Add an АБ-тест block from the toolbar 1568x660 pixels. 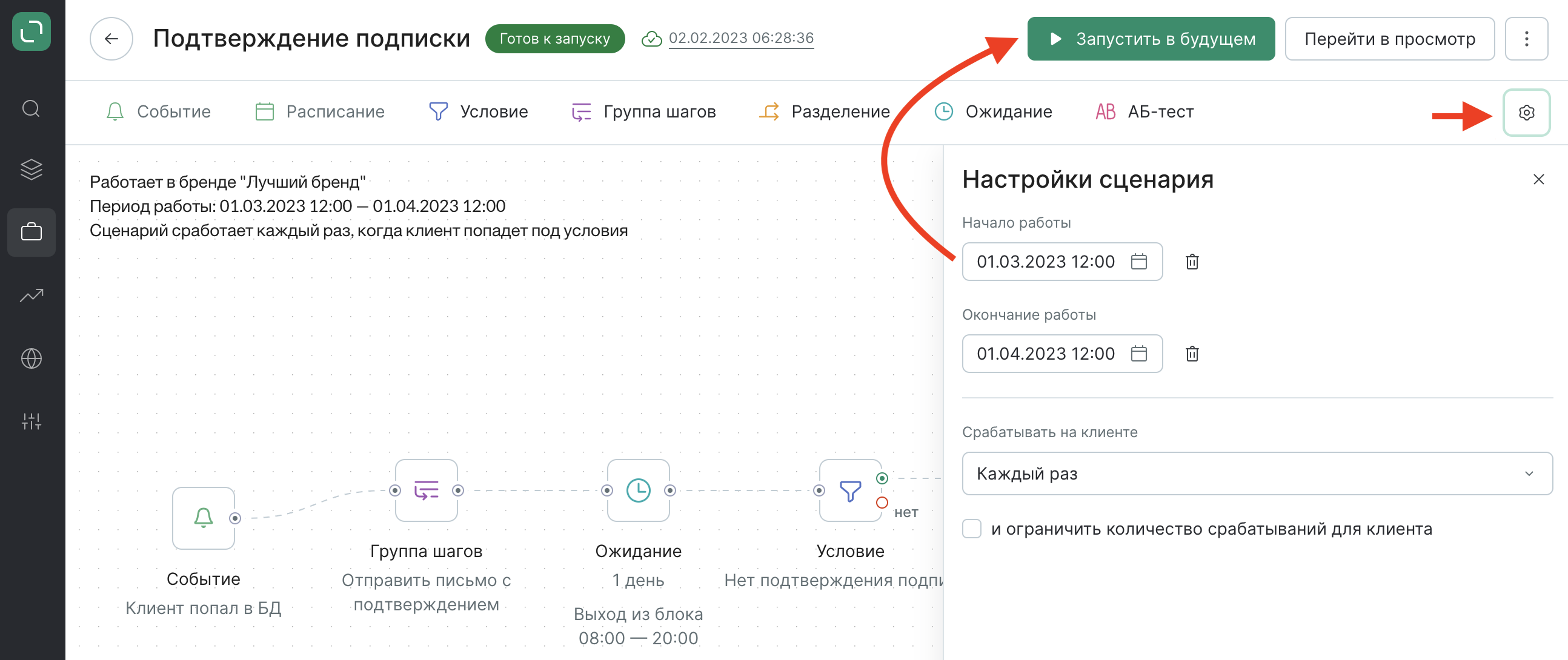[x=1144, y=112]
